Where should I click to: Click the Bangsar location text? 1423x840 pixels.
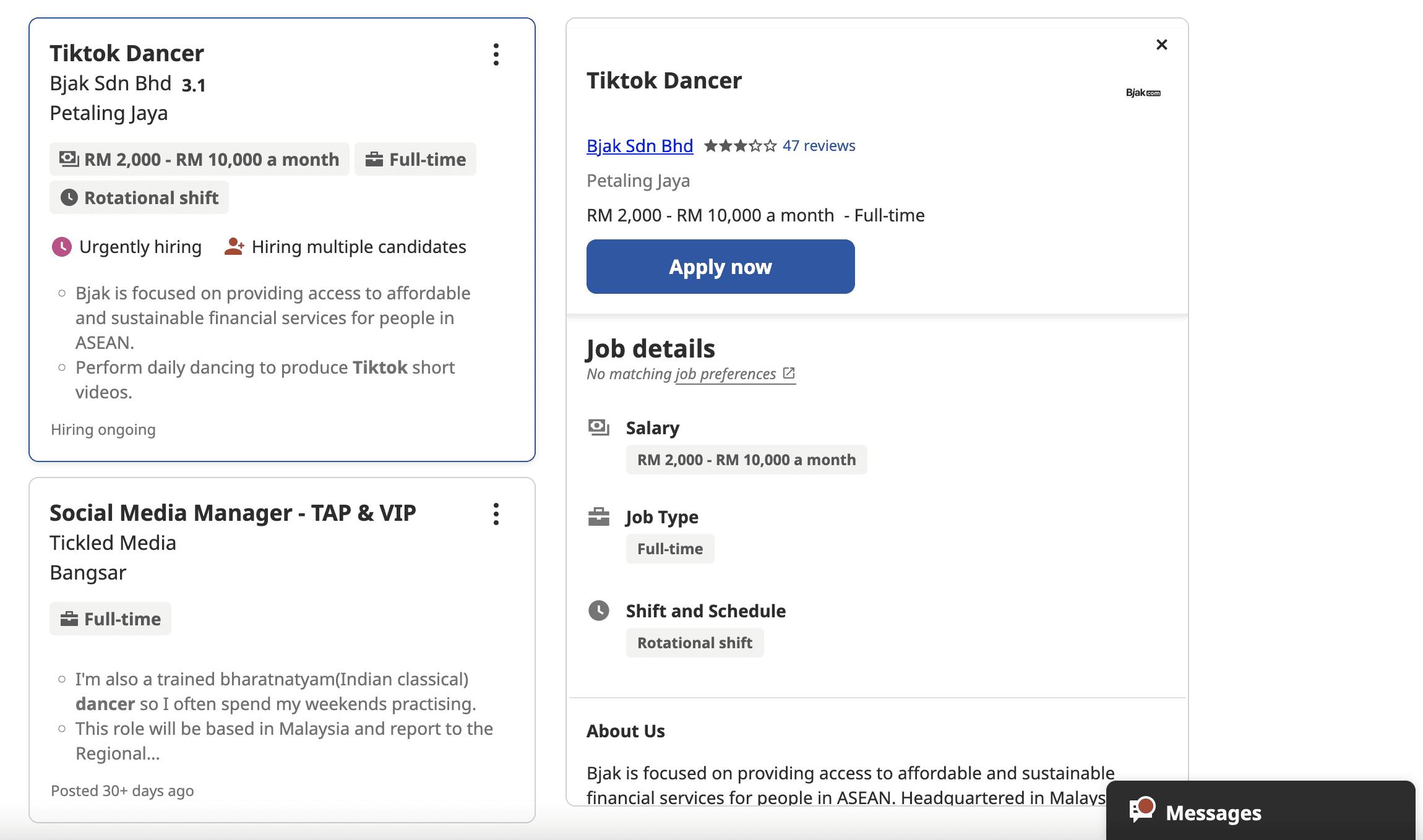[x=88, y=573]
